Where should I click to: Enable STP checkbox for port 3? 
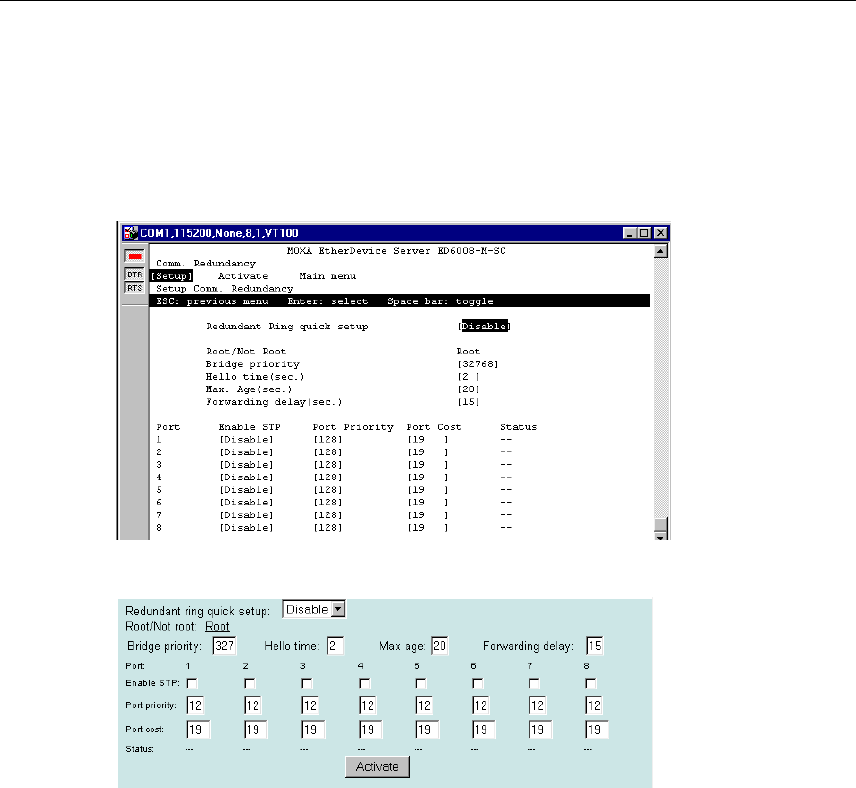coord(307,684)
